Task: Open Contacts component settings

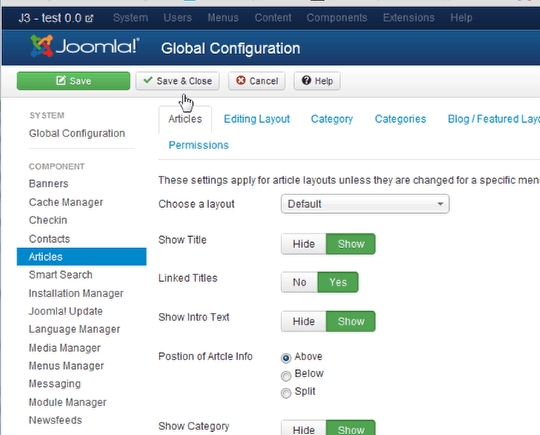Action: click(49, 239)
